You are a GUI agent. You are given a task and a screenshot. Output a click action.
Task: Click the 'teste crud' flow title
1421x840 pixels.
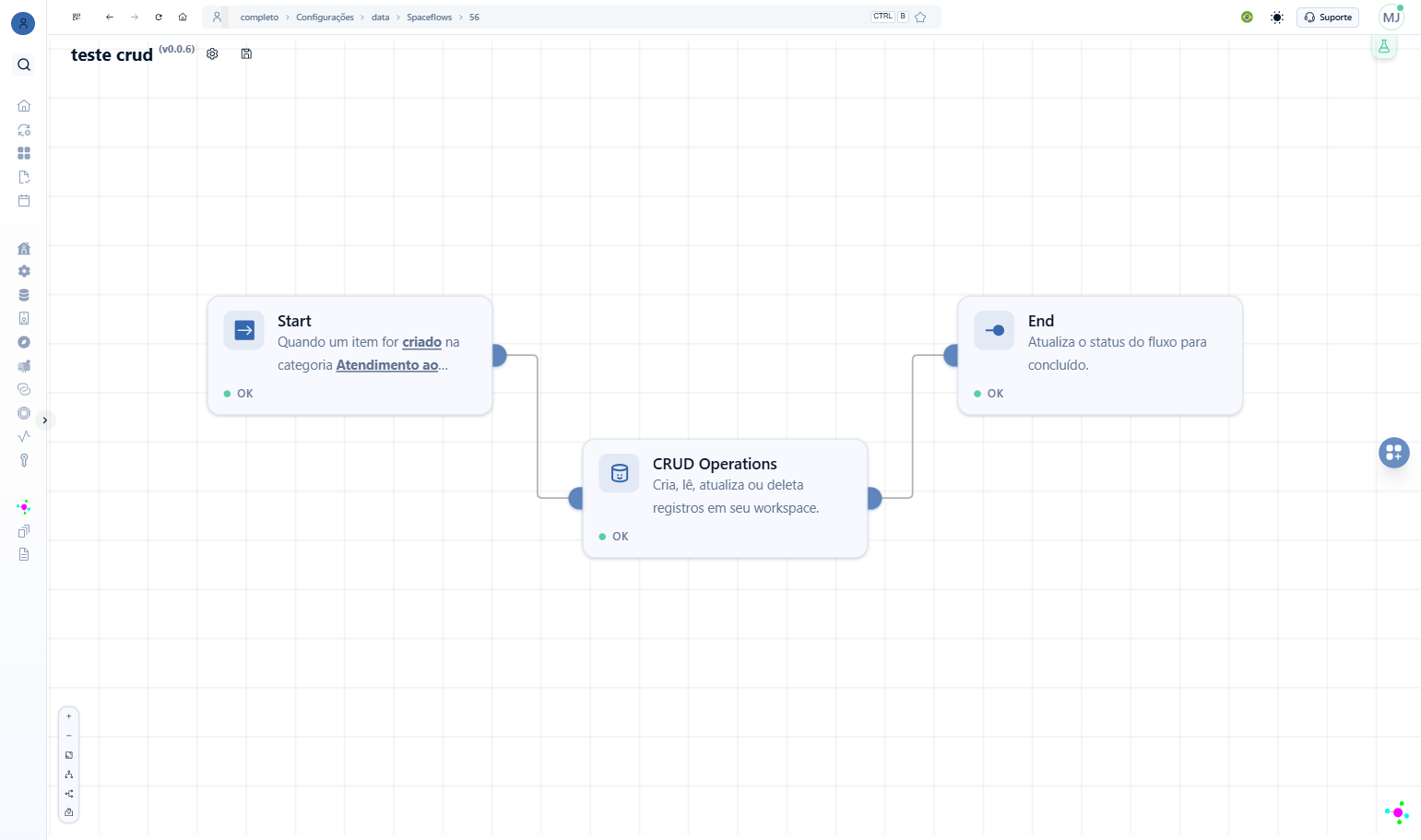[x=112, y=55]
